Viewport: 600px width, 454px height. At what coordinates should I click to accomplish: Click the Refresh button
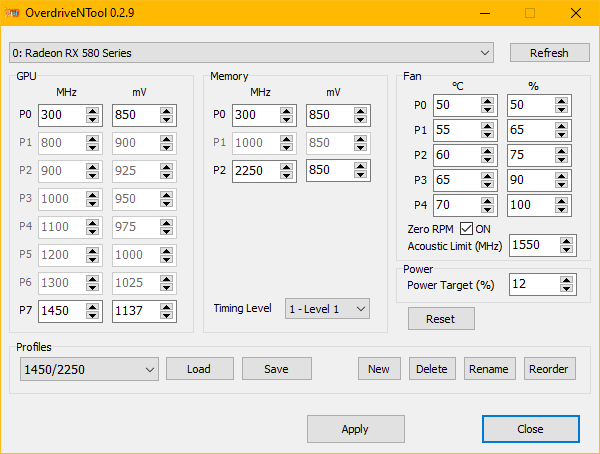tap(549, 53)
